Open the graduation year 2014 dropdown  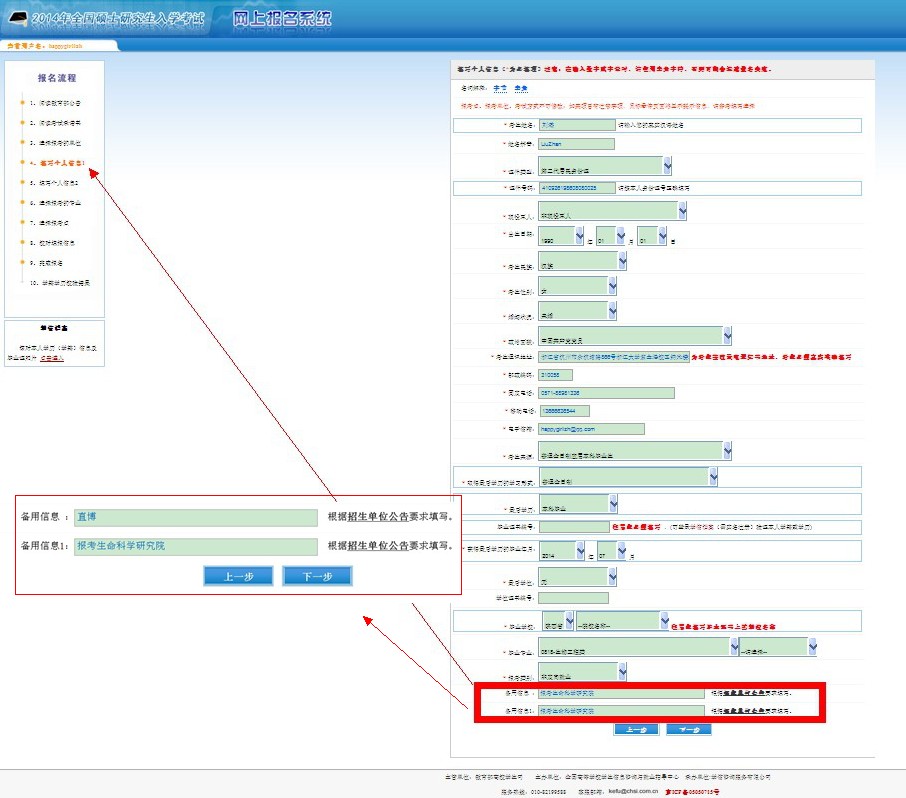coord(580,551)
